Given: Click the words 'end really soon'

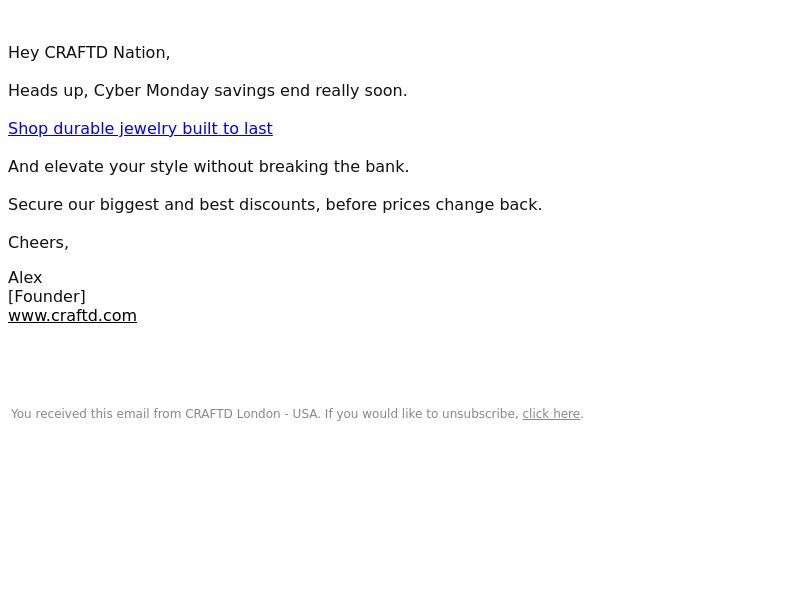Looking at the screenshot, I should [x=341, y=90].
